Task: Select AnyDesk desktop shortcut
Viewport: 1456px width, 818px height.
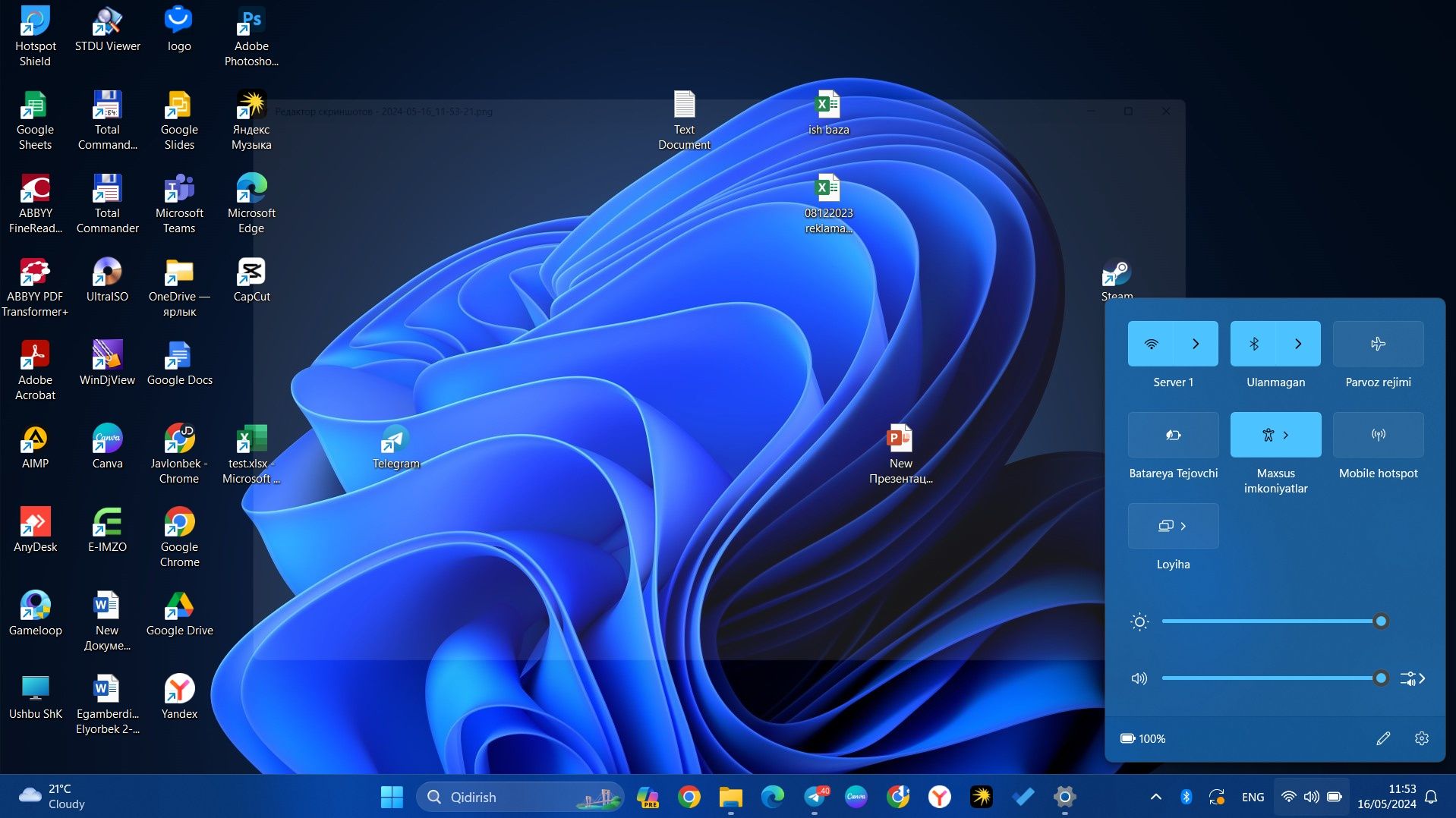Action: click(35, 530)
